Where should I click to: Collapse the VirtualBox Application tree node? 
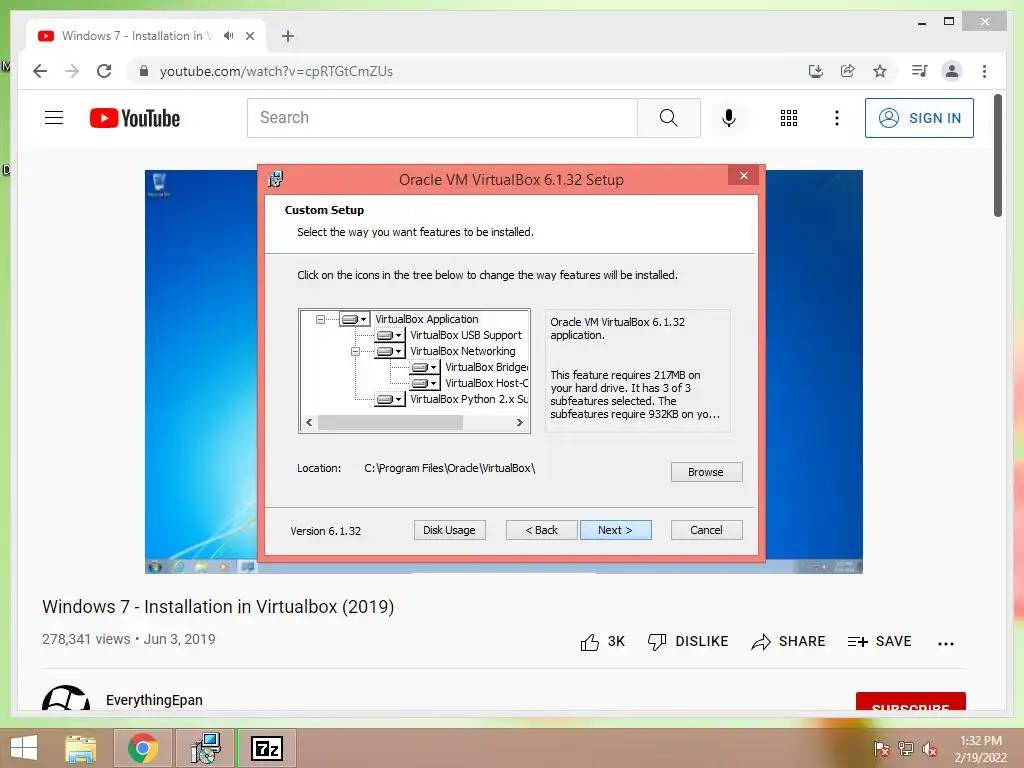pyautogui.click(x=320, y=319)
